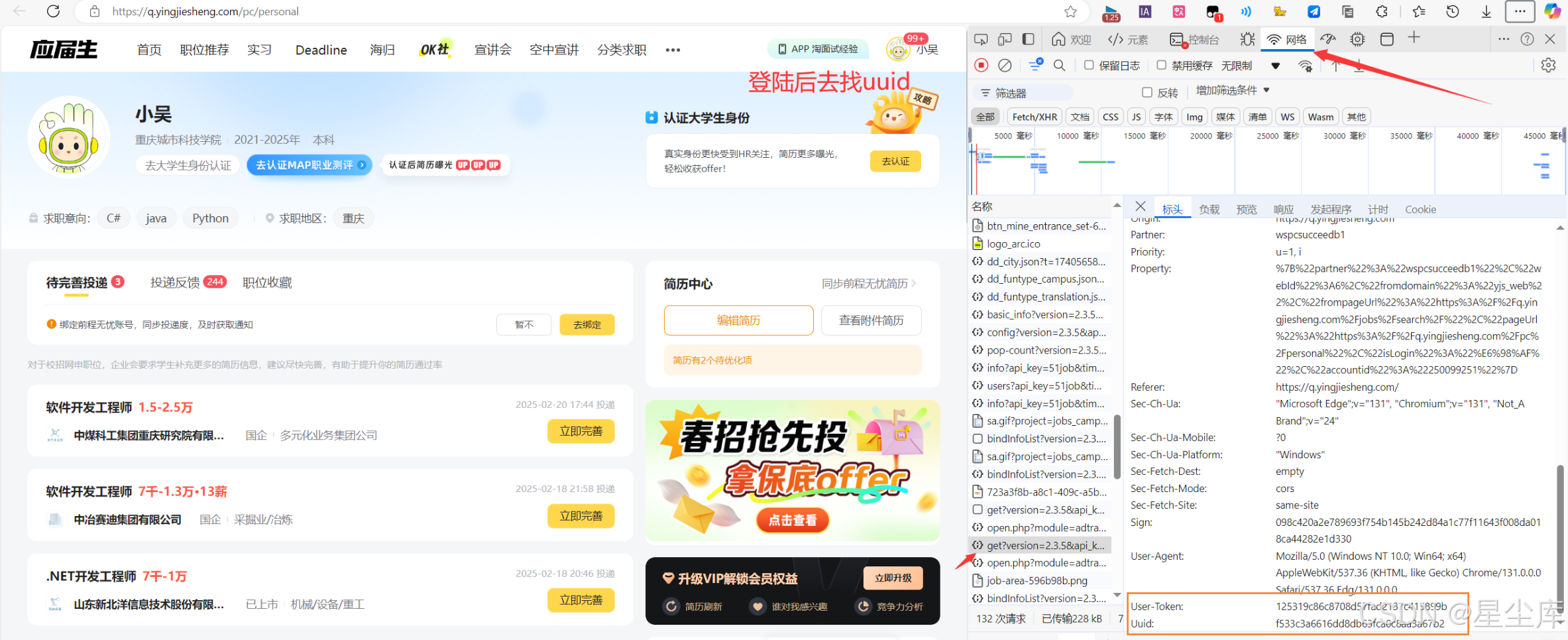Click the translate extension icon
This screenshot has height=640, width=1568.
pyautogui.click(x=1178, y=11)
